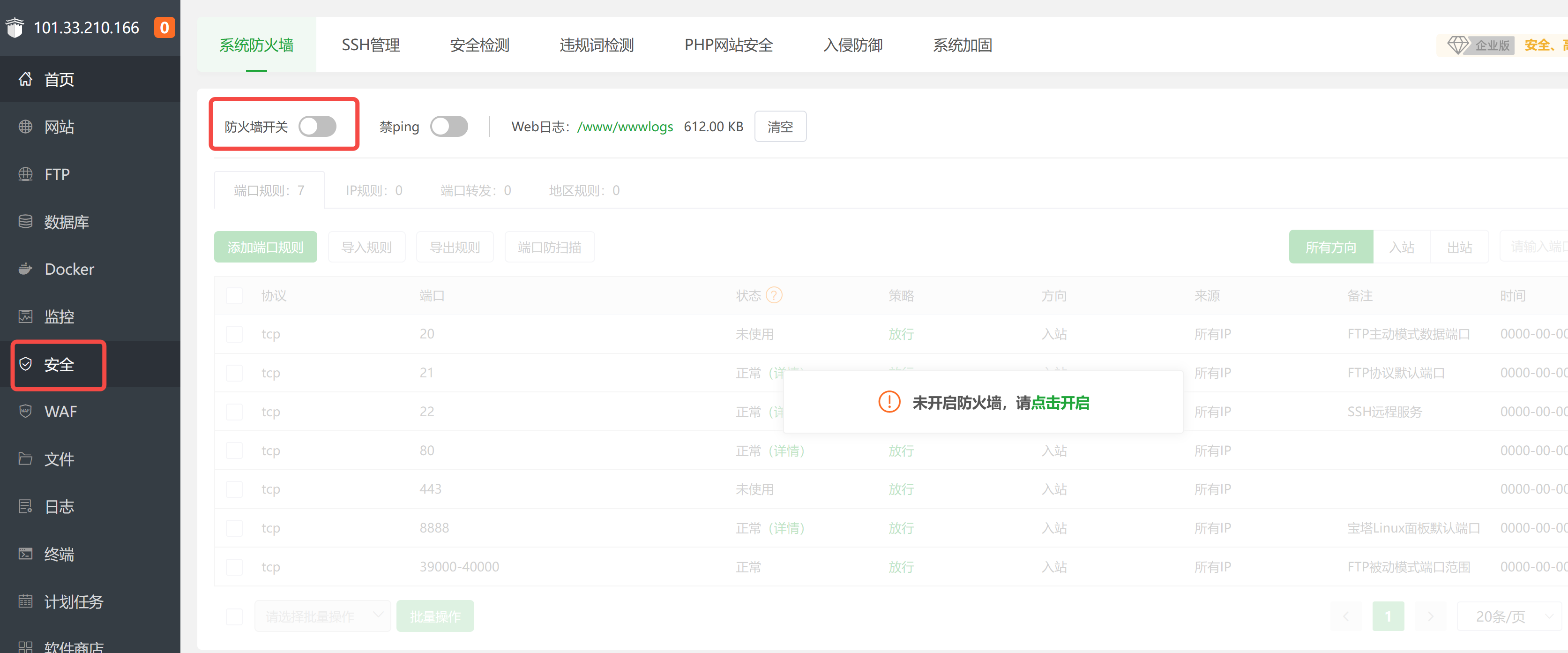Expand the 请选择批量操作 dropdown
This screenshot has height=653, width=1568.
pos(322,616)
